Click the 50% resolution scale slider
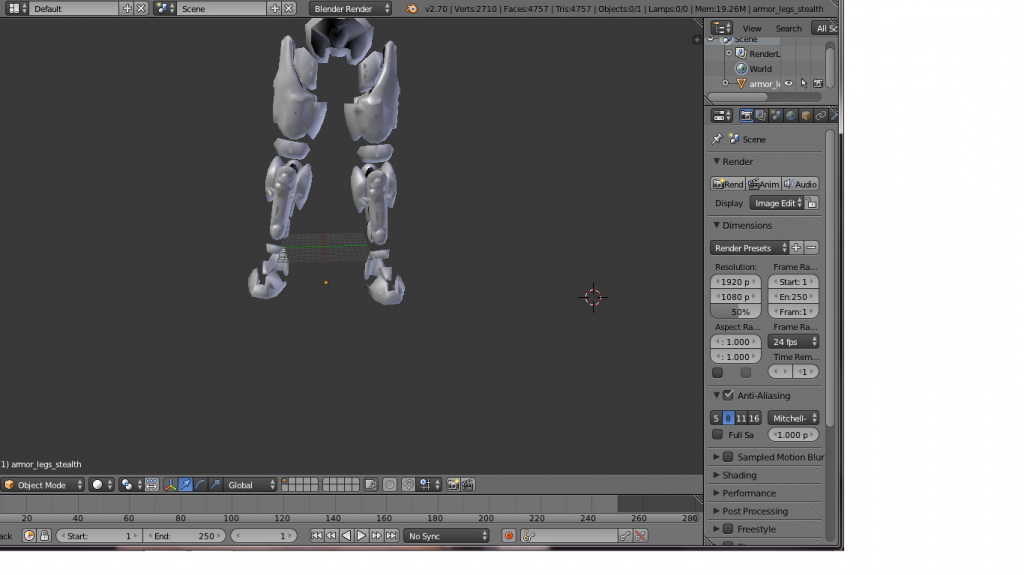This screenshot has width=1024, height=575. [735, 312]
